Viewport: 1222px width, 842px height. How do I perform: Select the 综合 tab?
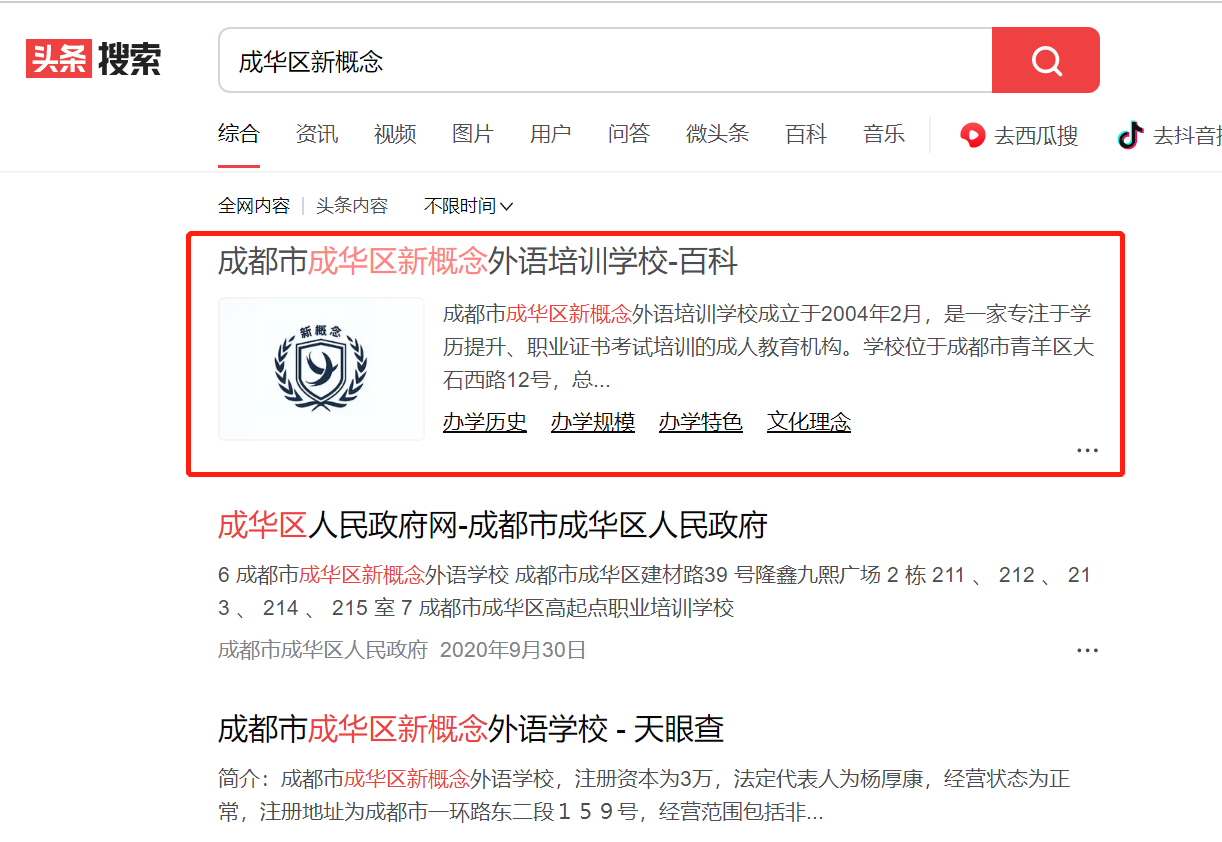coord(239,134)
